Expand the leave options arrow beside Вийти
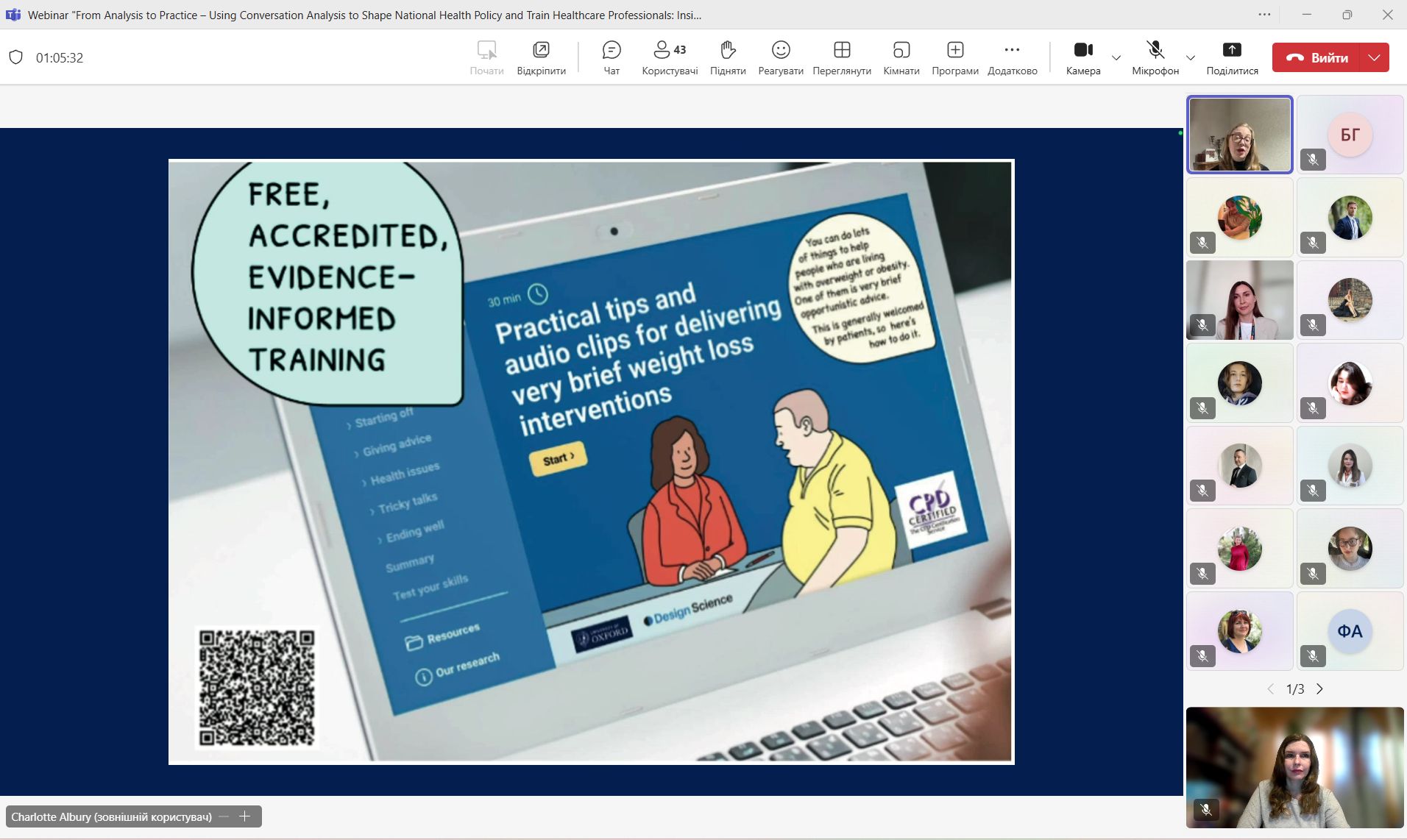This screenshot has height=840, width=1407. click(x=1374, y=57)
